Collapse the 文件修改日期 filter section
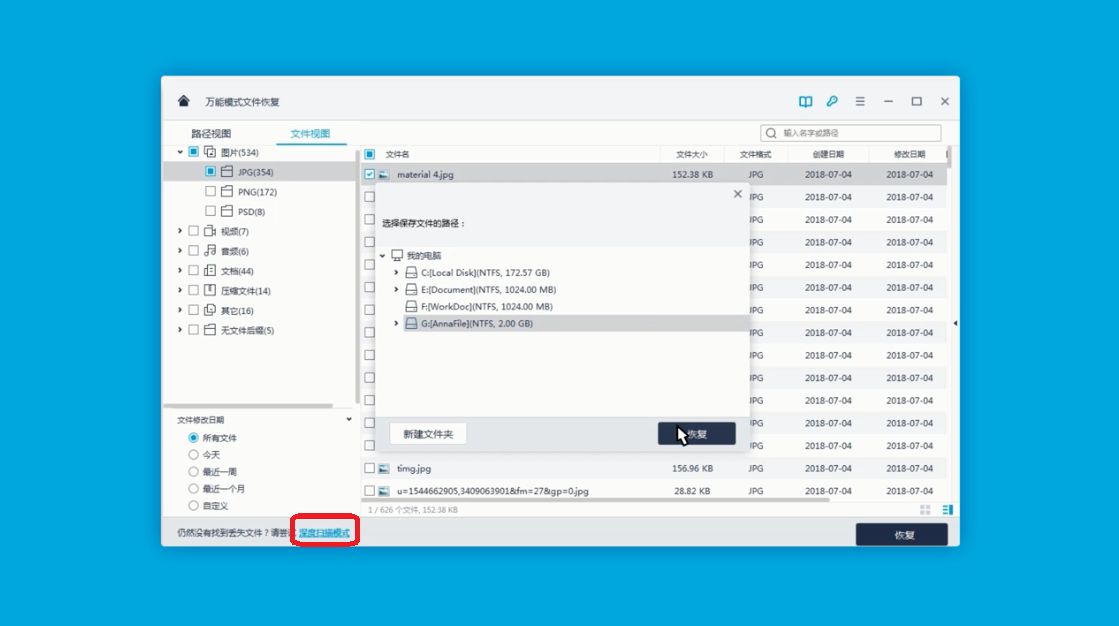 click(x=349, y=420)
